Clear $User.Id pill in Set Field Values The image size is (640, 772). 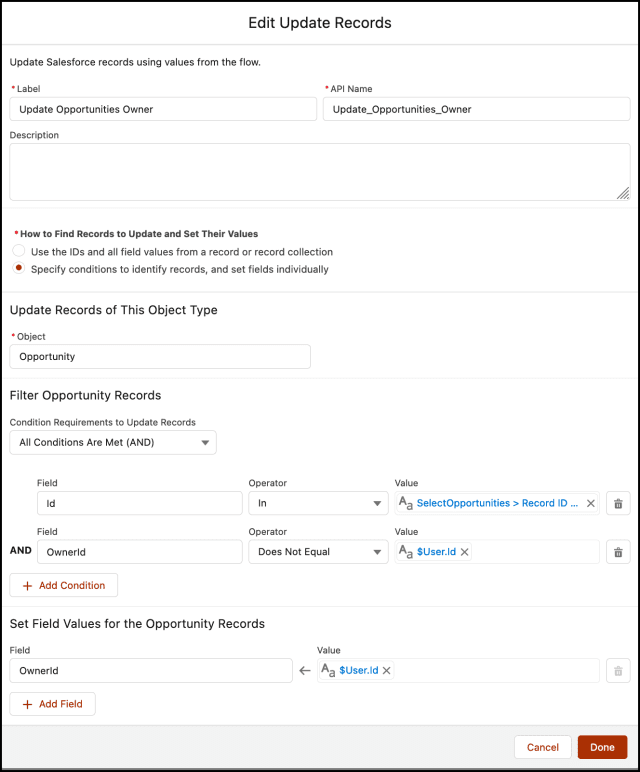[387, 670]
